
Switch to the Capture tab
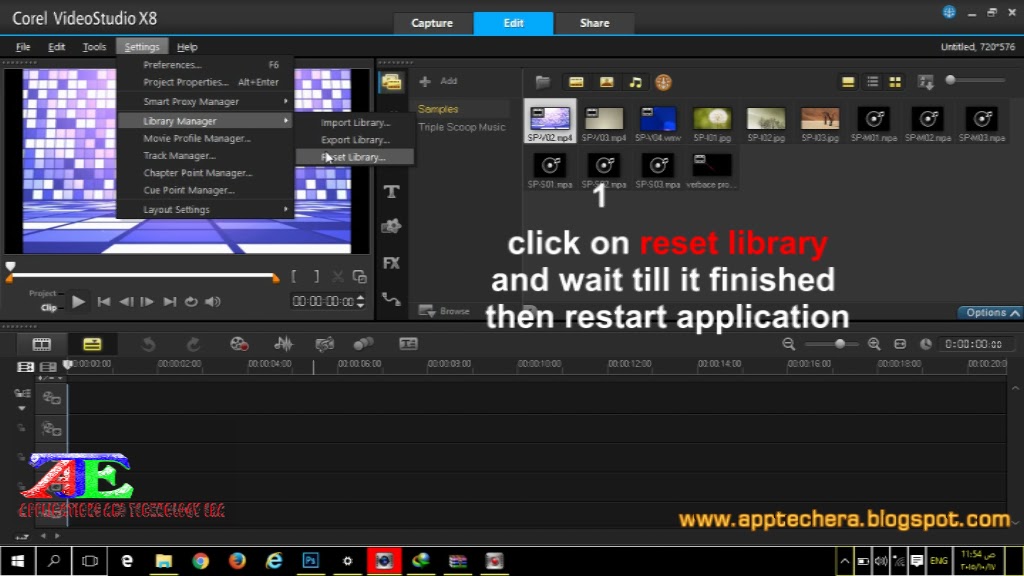[x=432, y=23]
